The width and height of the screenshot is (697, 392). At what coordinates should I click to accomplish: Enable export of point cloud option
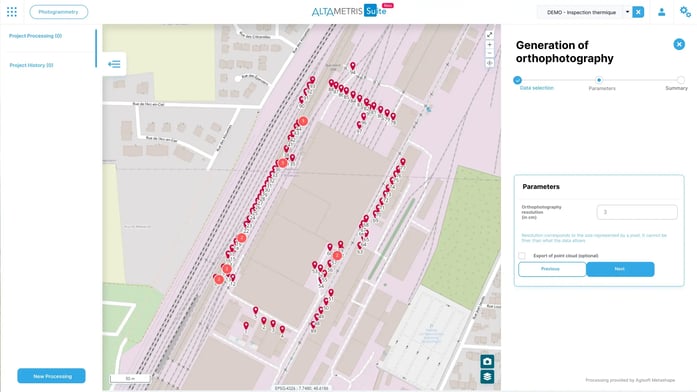(x=522, y=256)
